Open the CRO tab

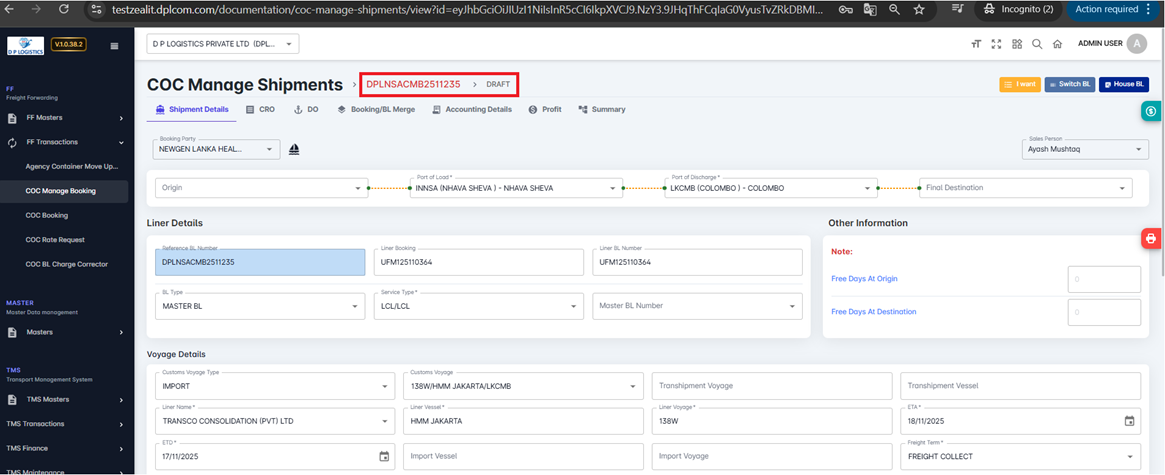261,109
